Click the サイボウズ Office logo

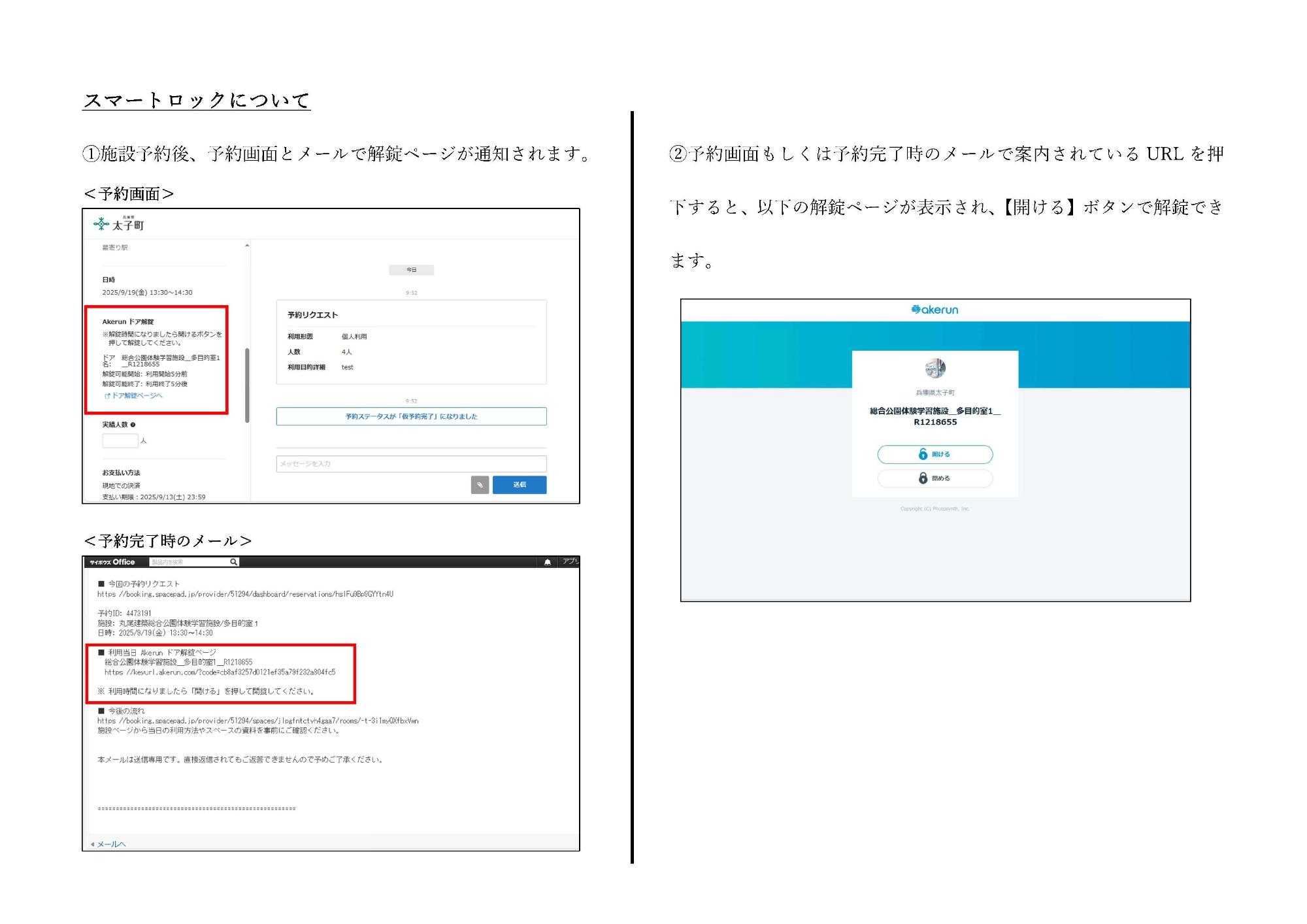tap(112, 562)
